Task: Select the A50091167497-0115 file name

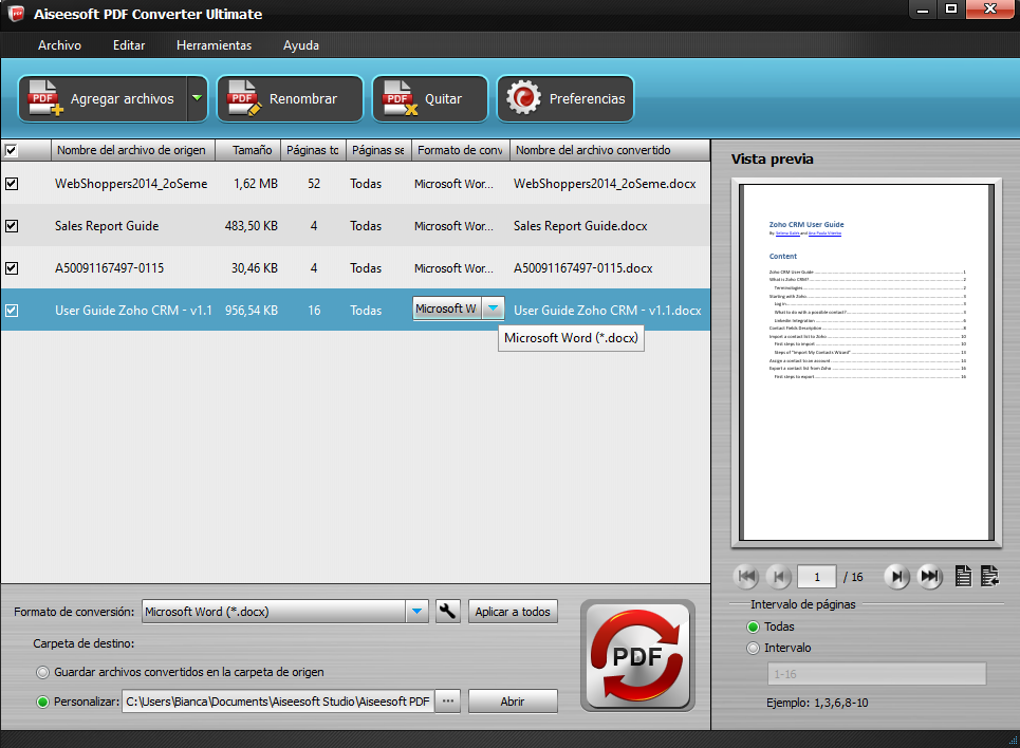Action: tap(109, 268)
